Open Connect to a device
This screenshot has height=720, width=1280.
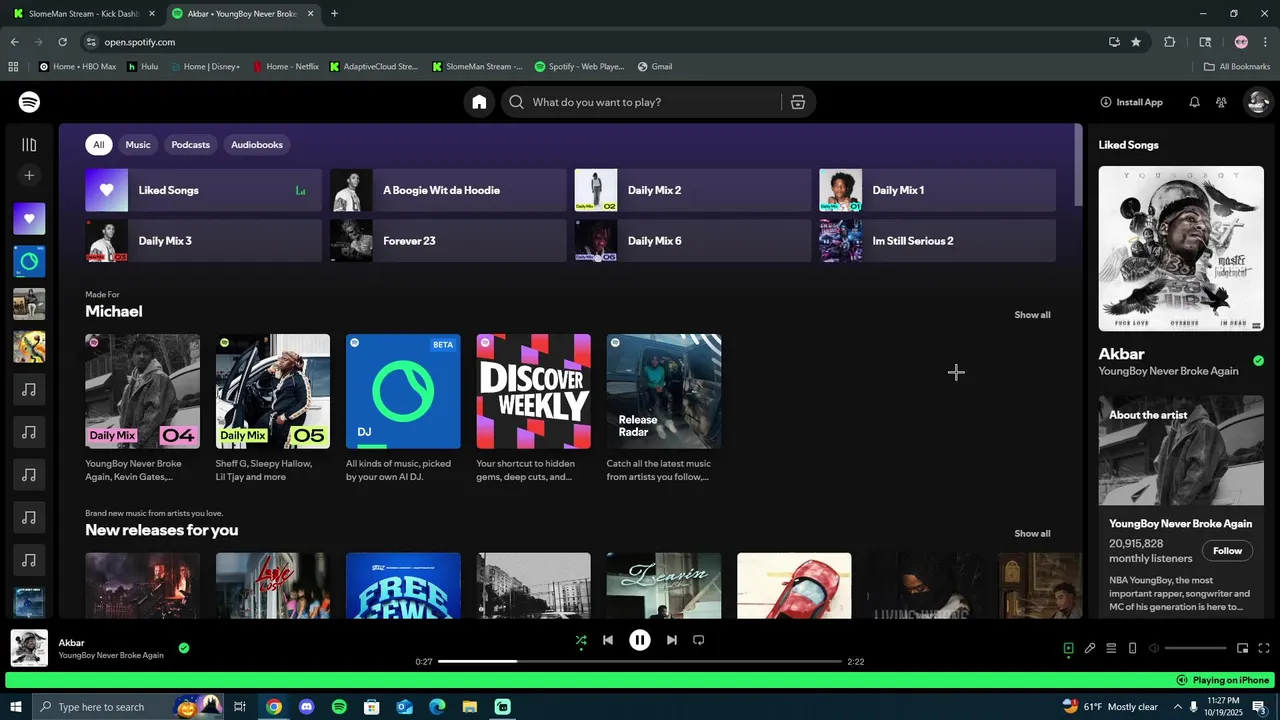pyautogui.click(x=1132, y=648)
